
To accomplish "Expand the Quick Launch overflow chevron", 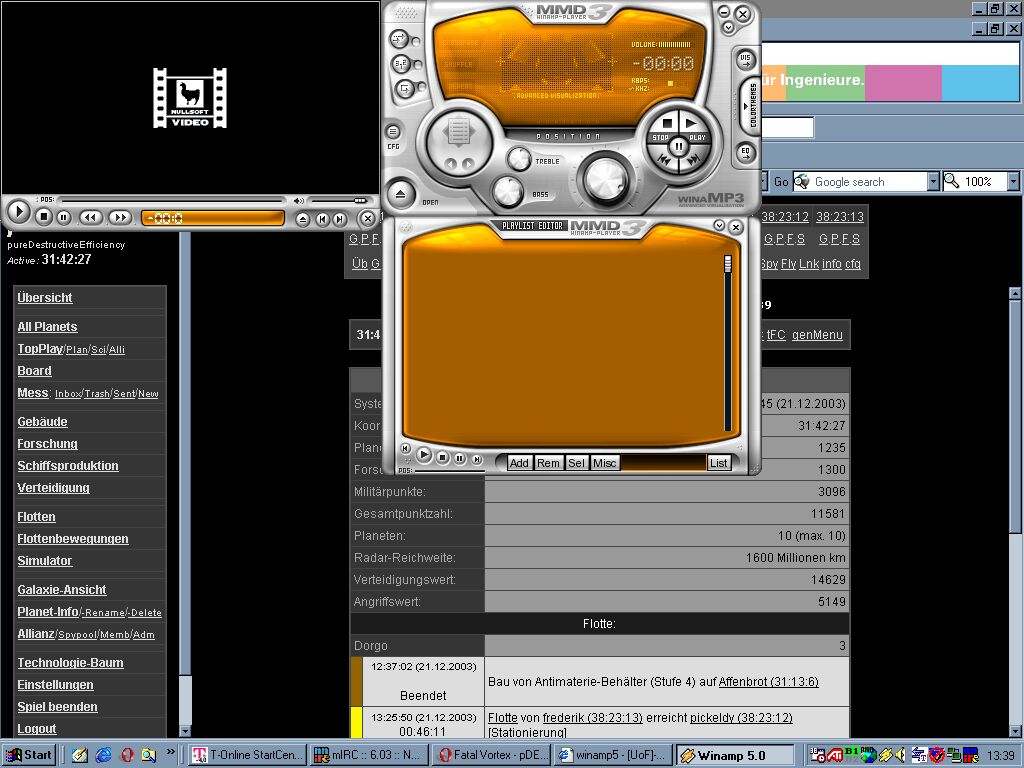I will click(x=170, y=752).
